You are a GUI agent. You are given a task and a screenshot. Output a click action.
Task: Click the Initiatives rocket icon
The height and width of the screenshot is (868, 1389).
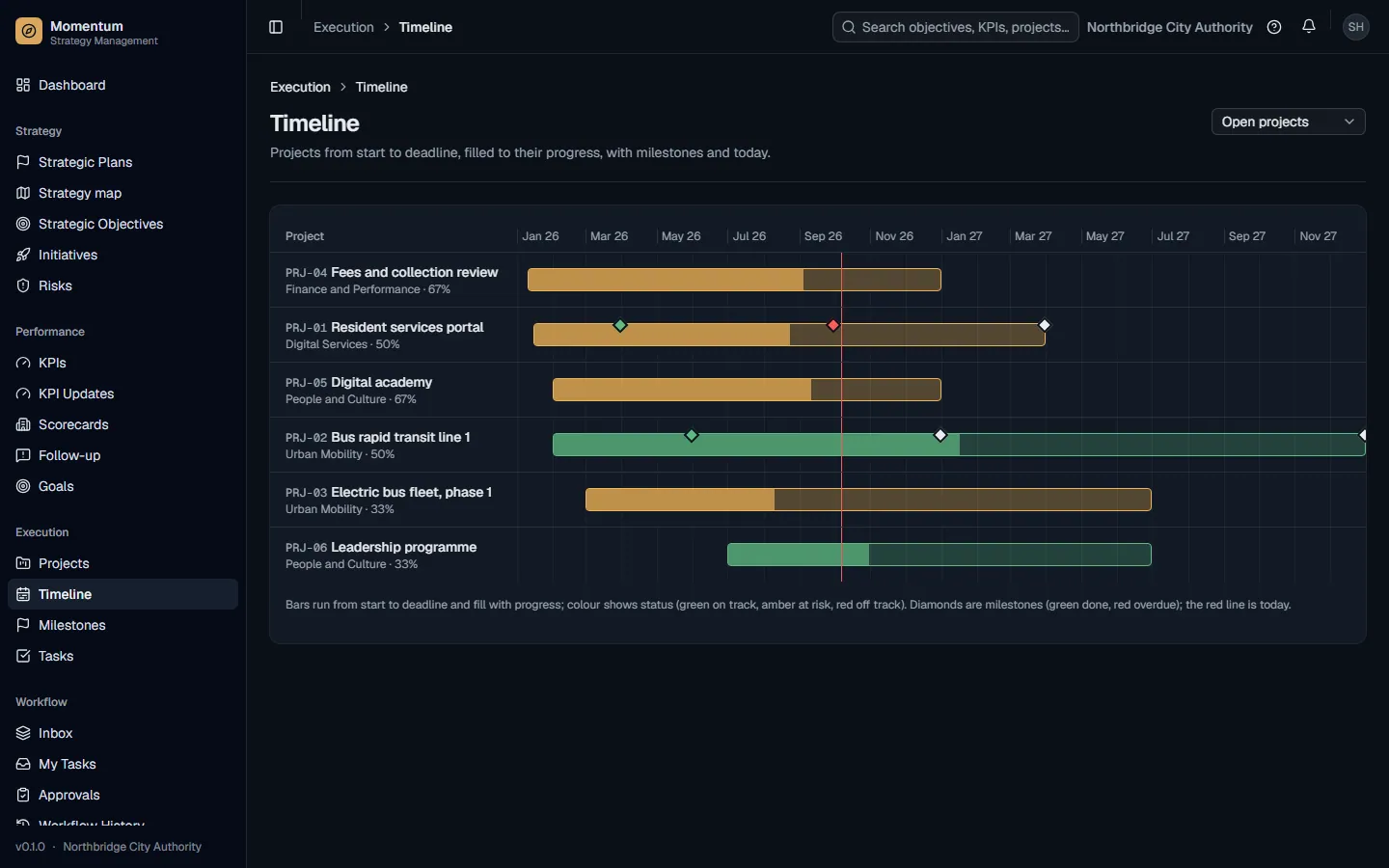click(23, 255)
